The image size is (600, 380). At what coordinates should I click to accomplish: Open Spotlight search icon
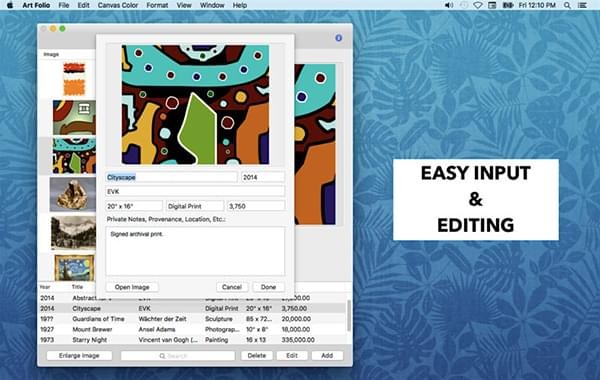tap(567, 5)
